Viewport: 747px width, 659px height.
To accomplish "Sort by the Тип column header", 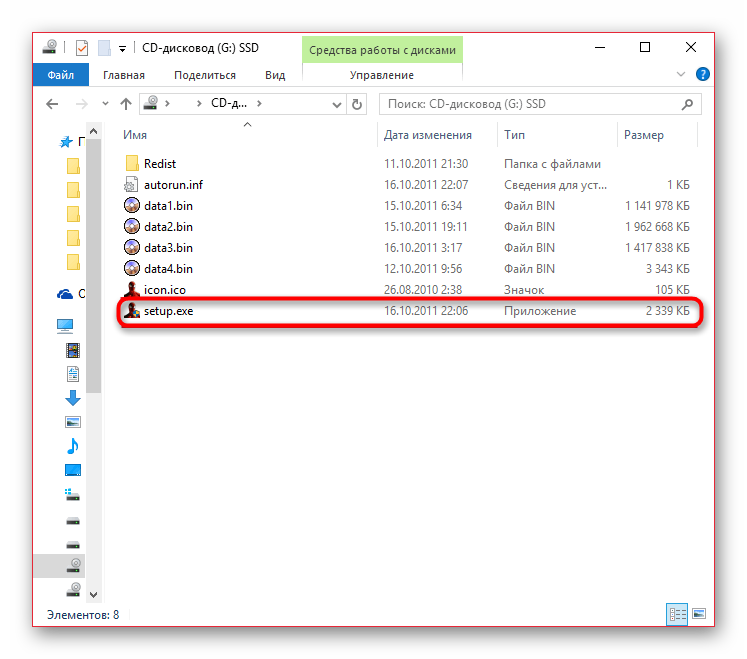I will tap(515, 135).
